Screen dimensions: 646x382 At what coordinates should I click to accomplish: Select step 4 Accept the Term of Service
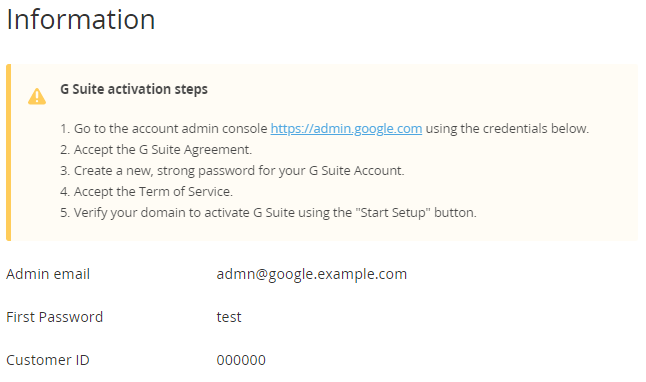147,192
